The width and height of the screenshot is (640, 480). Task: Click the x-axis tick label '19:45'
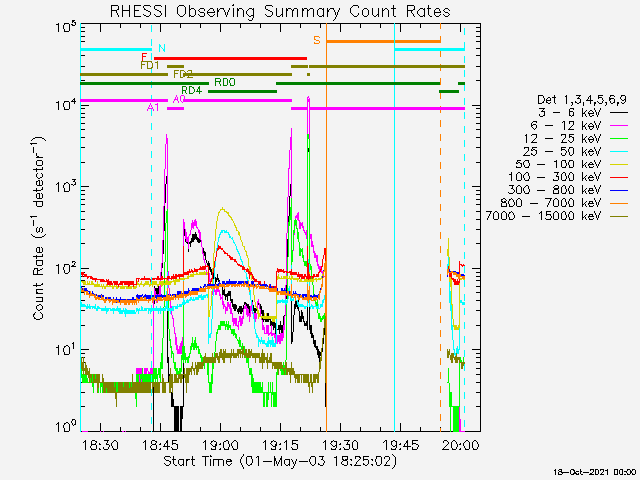pyautogui.click(x=400, y=445)
